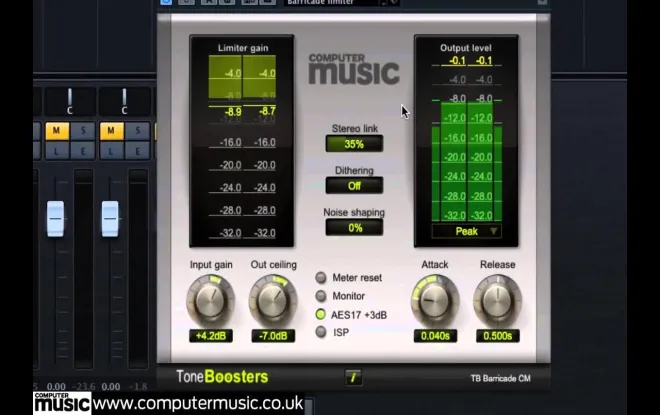Viewport: 660px width, 415px height.
Task: Enable the ISP option
Action: click(321, 332)
